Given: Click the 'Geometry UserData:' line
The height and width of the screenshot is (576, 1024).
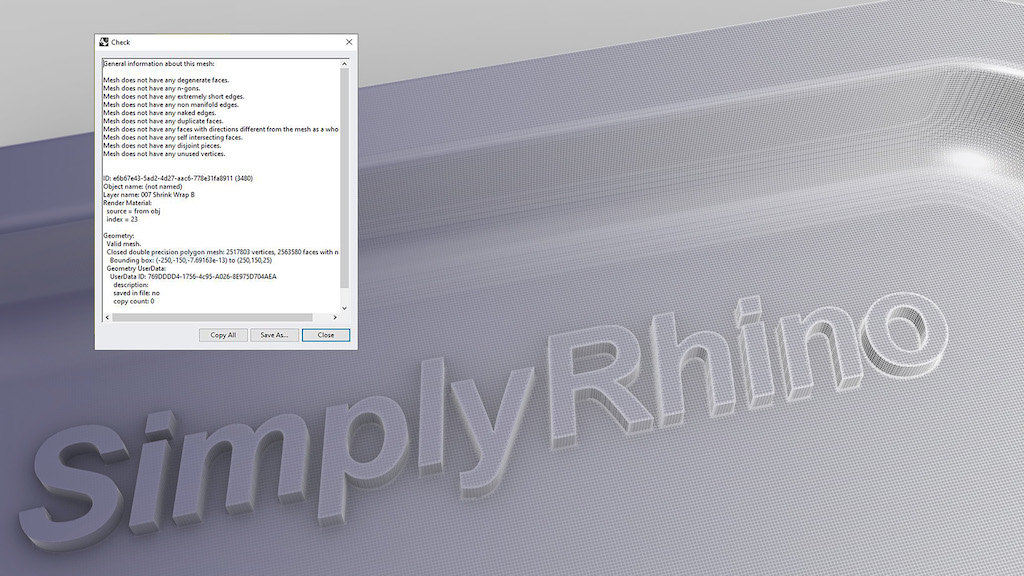Looking at the screenshot, I should pyautogui.click(x=136, y=268).
